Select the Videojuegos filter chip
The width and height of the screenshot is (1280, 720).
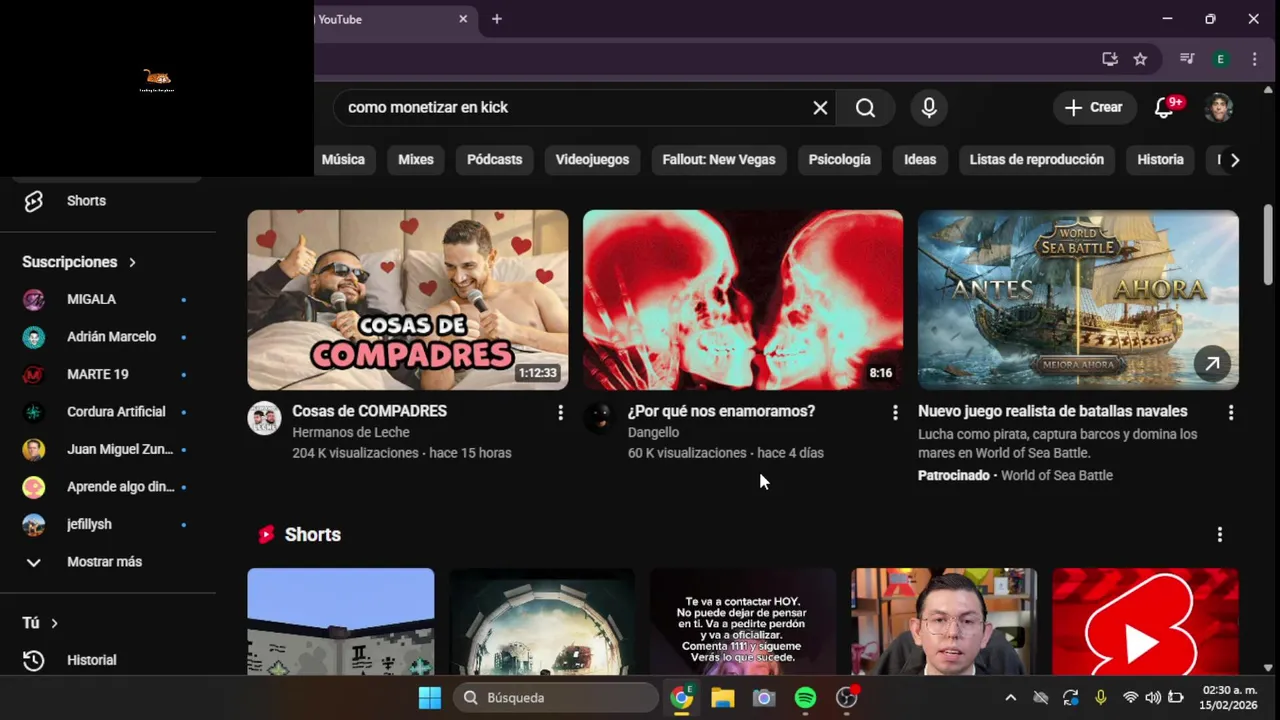tap(592, 160)
